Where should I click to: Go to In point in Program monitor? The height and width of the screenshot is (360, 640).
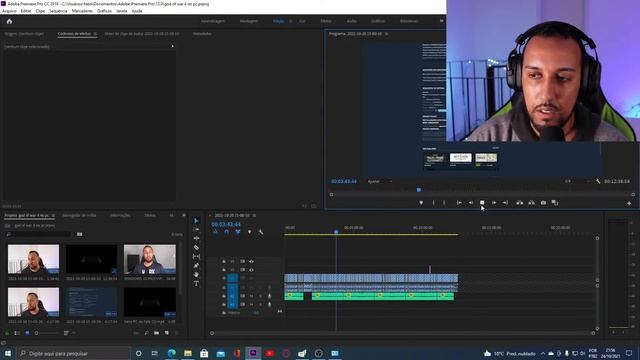[x=459, y=202]
